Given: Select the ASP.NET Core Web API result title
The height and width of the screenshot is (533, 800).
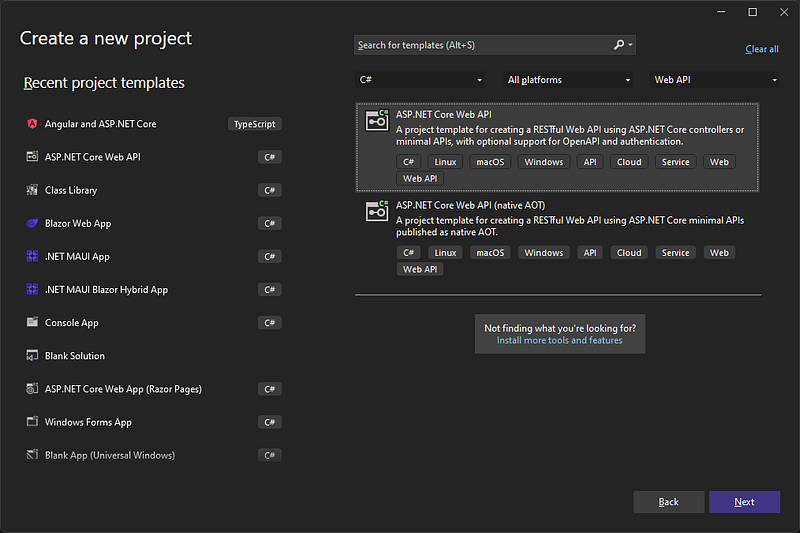Looking at the screenshot, I should click(x=444, y=115).
